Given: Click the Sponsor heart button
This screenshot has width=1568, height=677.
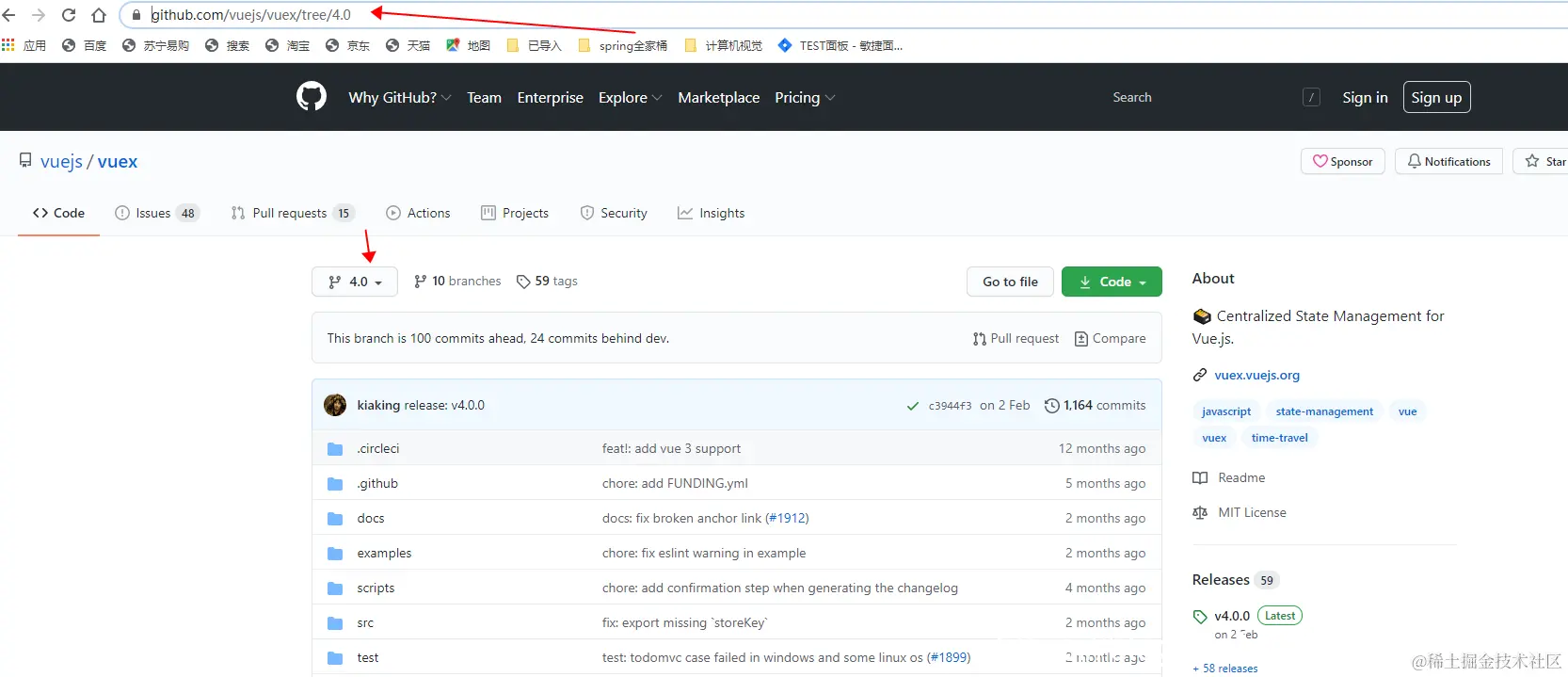Looking at the screenshot, I should [1343, 161].
